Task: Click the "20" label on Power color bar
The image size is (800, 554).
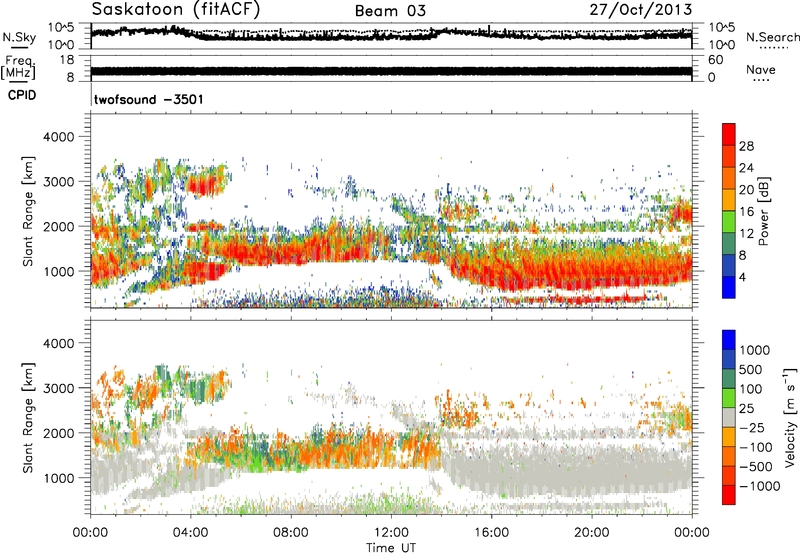Action: coord(746,190)
